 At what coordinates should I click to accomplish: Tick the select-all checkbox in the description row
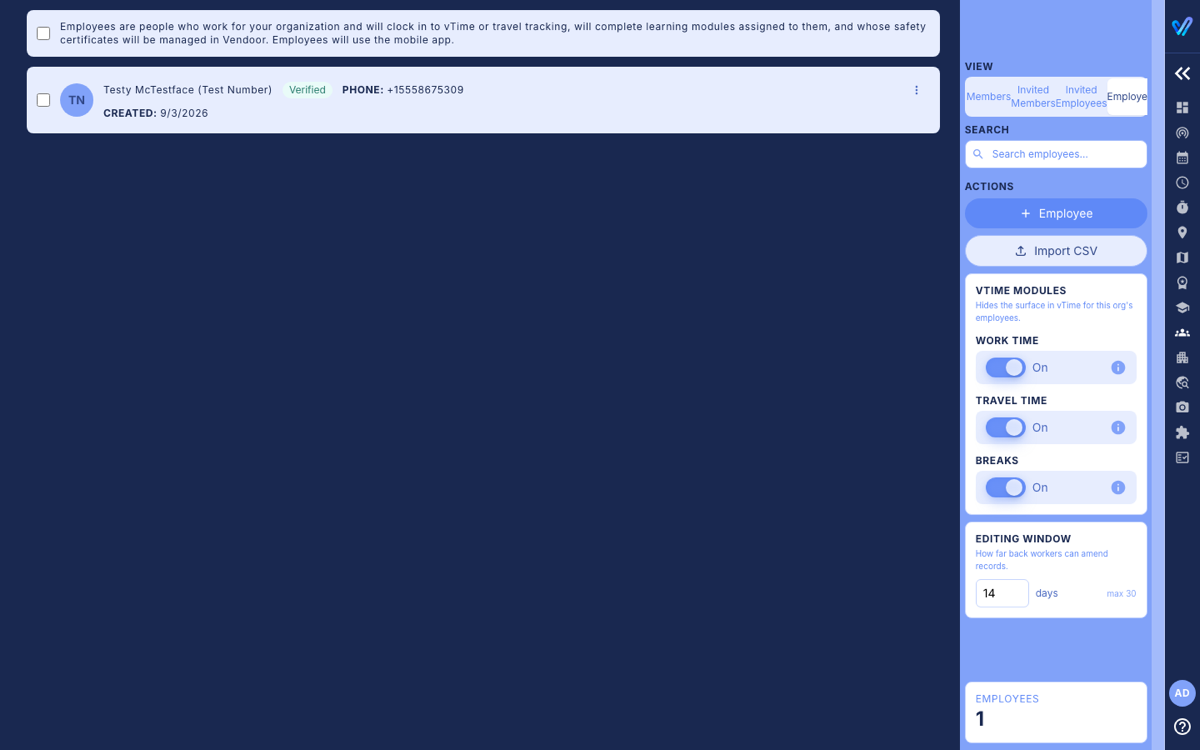click(43, 33)
